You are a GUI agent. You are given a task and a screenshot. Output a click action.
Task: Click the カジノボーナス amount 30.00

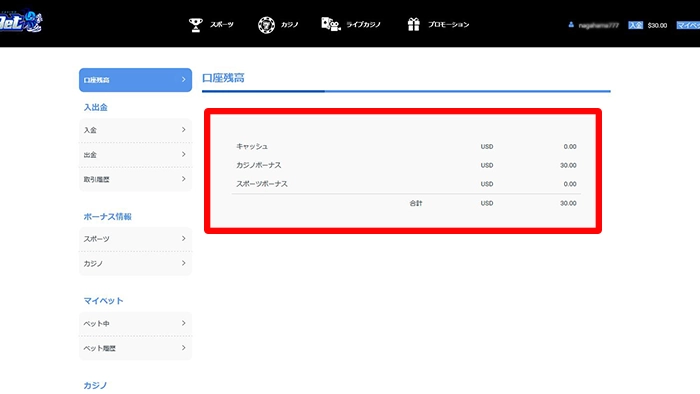[x=568, y=165]
